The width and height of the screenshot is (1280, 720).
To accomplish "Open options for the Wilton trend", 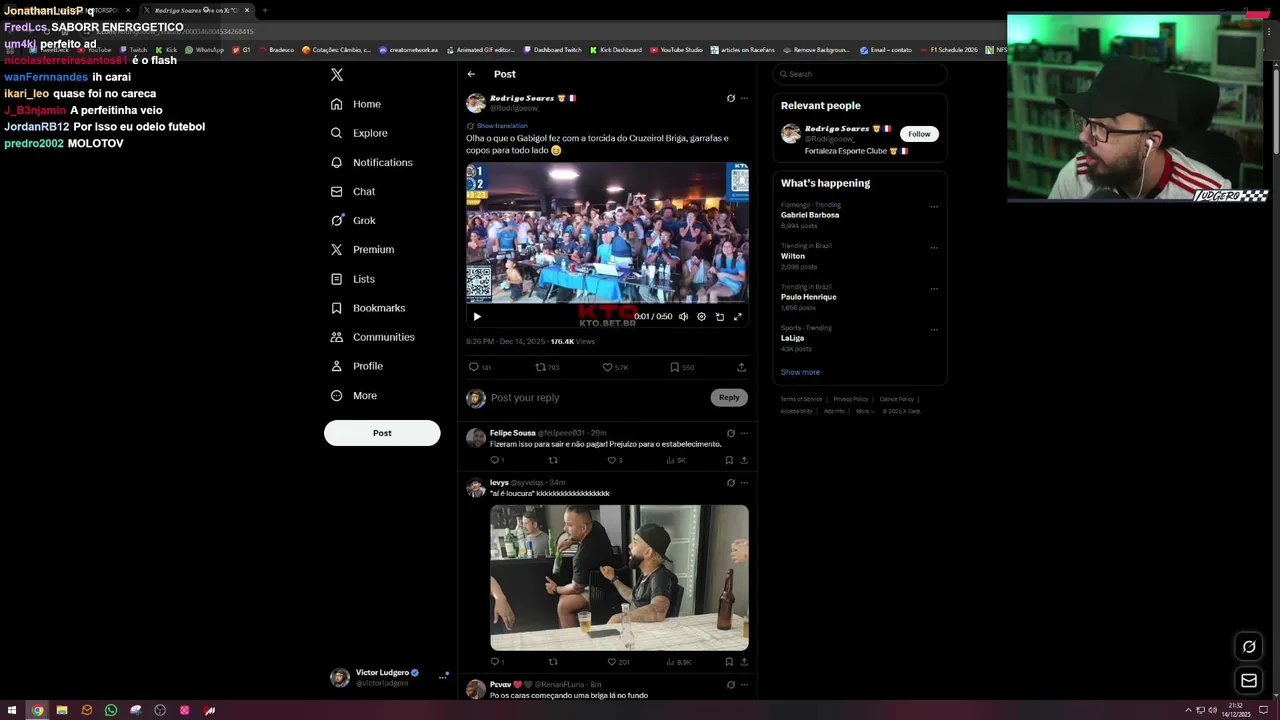I will coord(934,248).
